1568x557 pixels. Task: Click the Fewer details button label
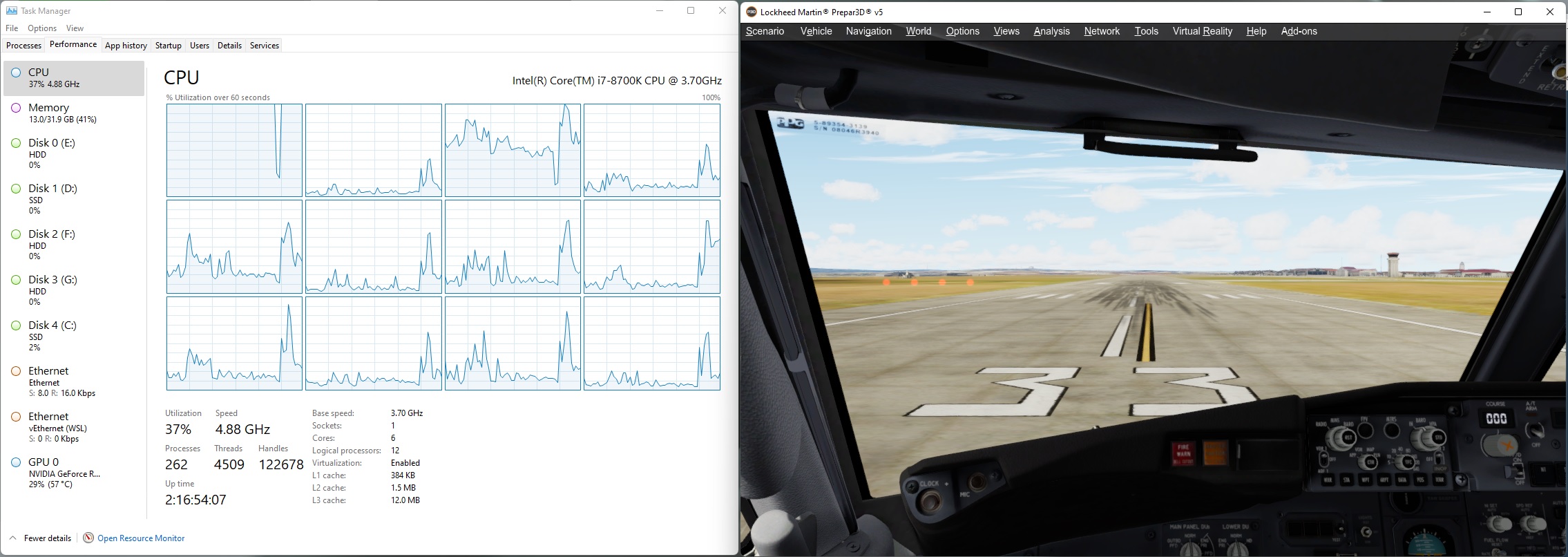point(48,538)
